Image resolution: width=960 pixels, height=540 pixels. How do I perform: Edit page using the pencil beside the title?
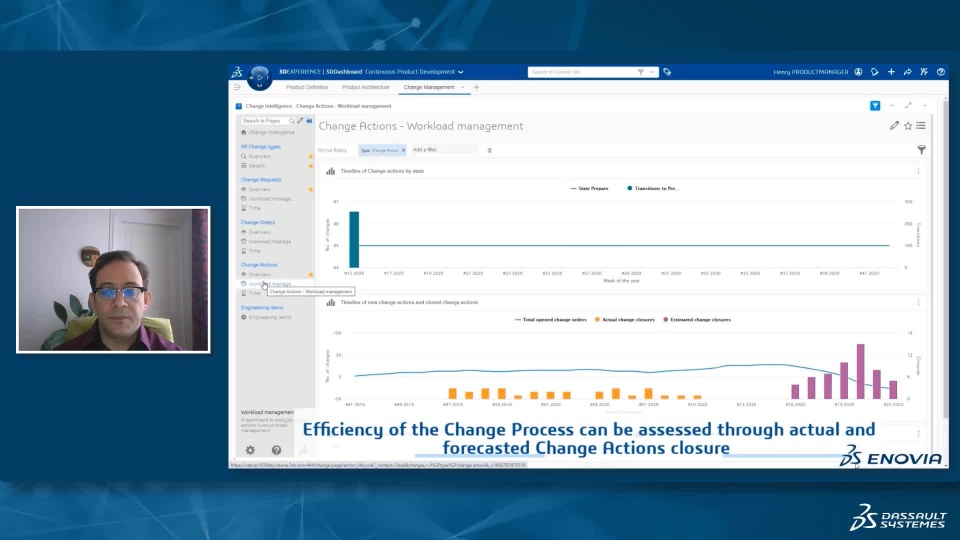click(894, 126)
